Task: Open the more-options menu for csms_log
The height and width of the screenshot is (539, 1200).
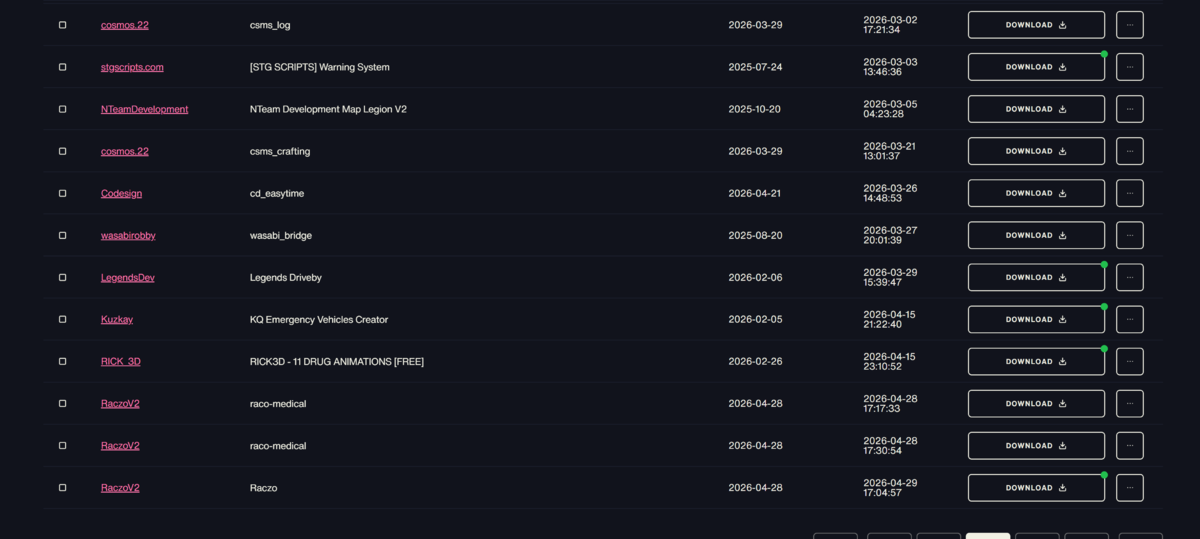Action: pos(1129,25)
